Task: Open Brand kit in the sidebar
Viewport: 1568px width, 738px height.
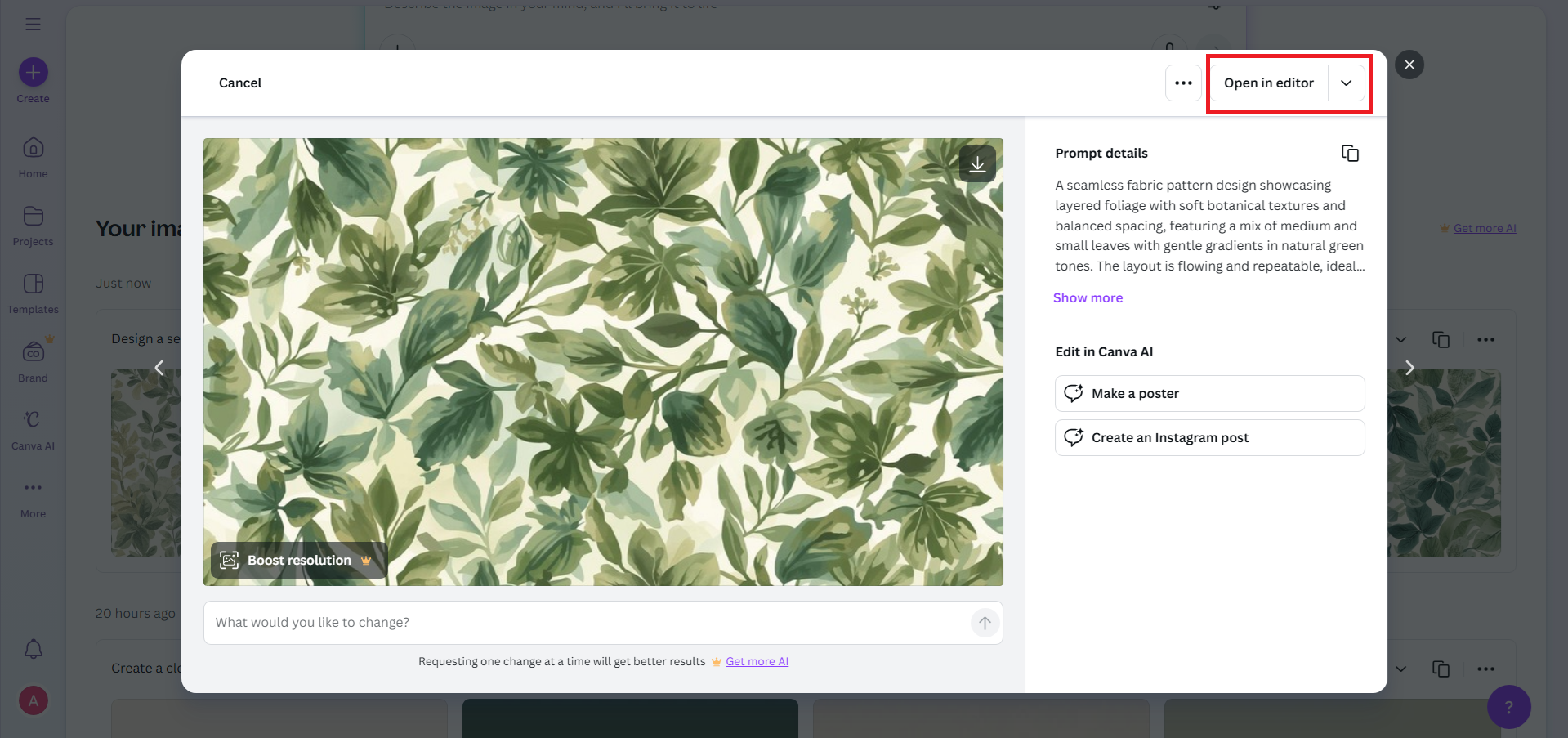Action: tap(34, 352)
